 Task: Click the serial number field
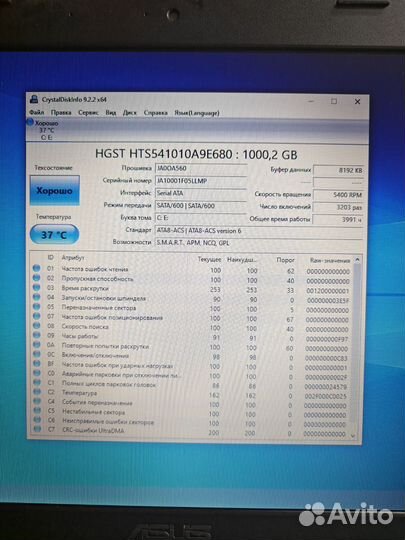[201, 181]
